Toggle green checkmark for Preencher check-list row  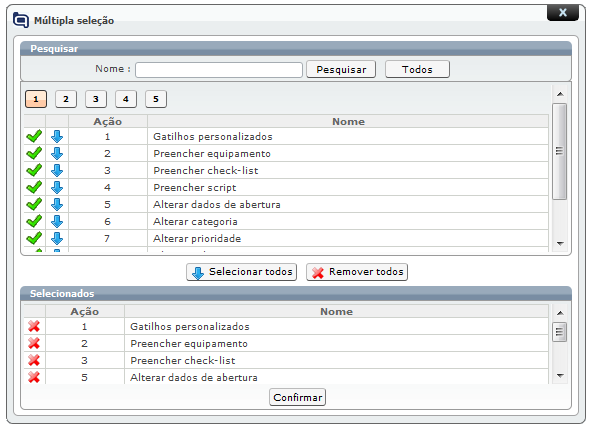pos(34,170)
